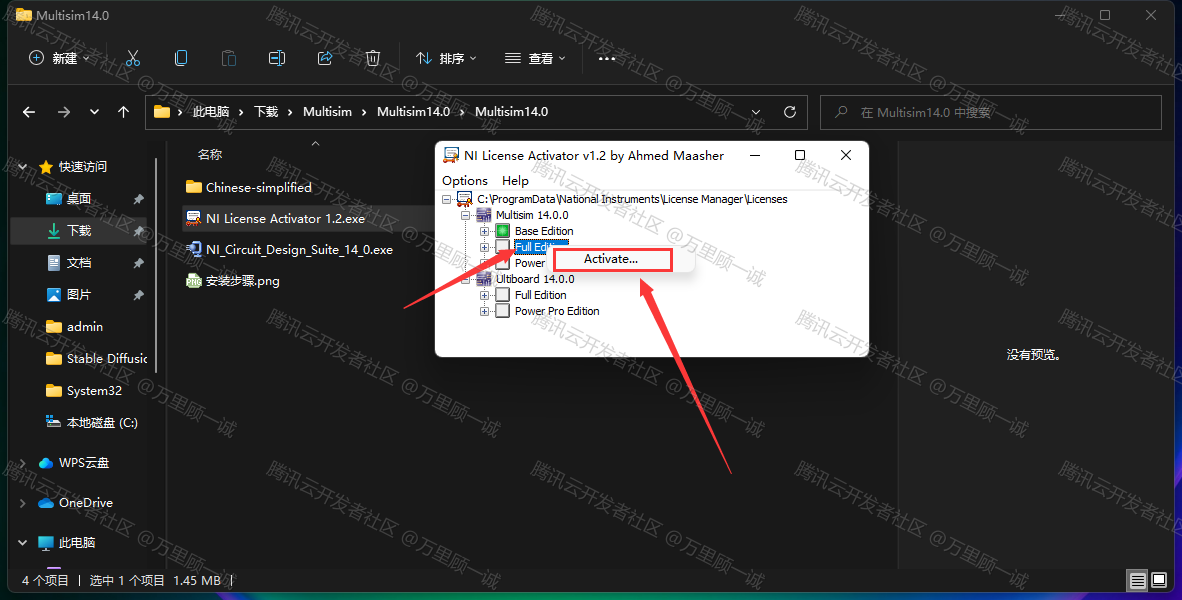1182x600 pixels.
Task: Go up one folder level with the up arrow
Action: pos(123,112)
